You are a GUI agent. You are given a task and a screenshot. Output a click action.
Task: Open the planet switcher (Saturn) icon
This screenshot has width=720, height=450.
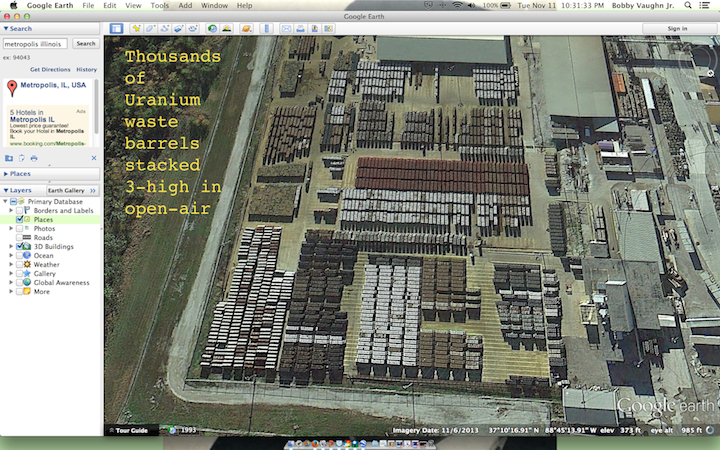pos(247,28)
